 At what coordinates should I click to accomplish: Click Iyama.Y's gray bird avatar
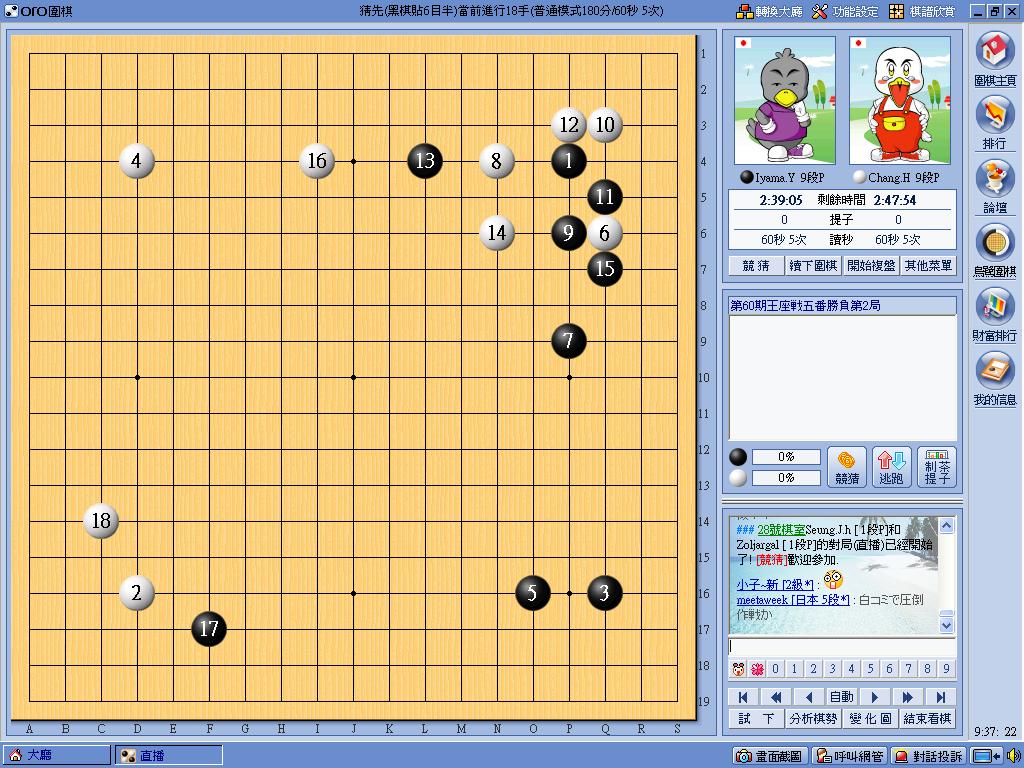point(784,100)
